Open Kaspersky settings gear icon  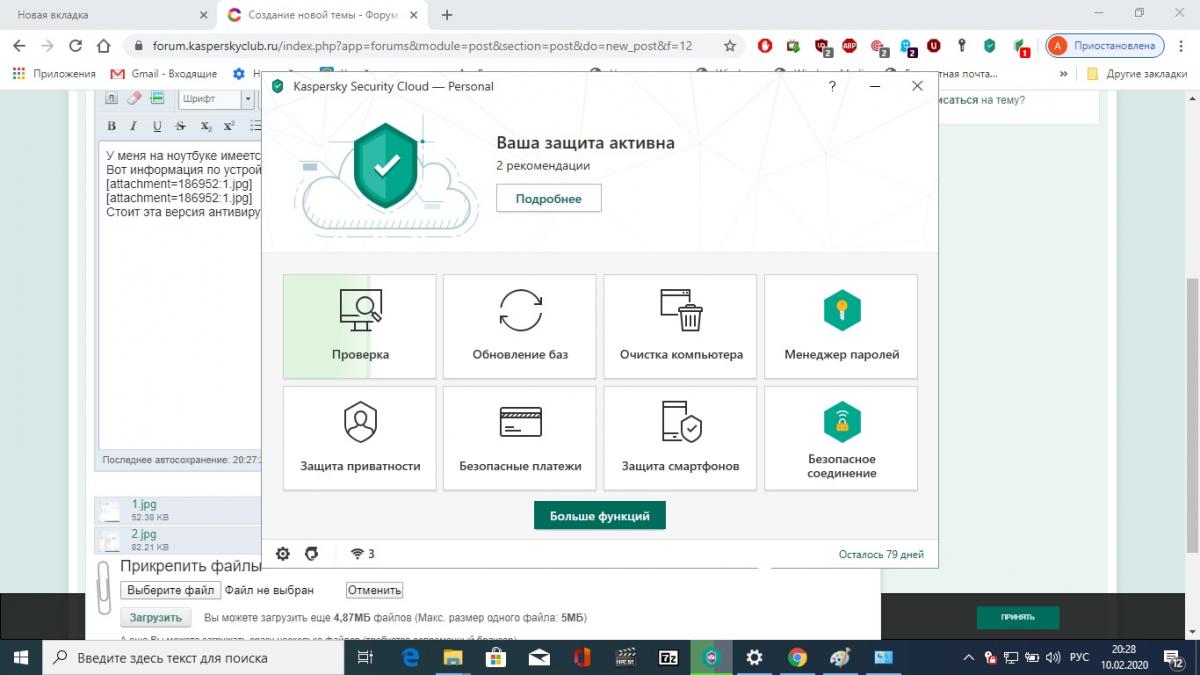click(283, 554)
